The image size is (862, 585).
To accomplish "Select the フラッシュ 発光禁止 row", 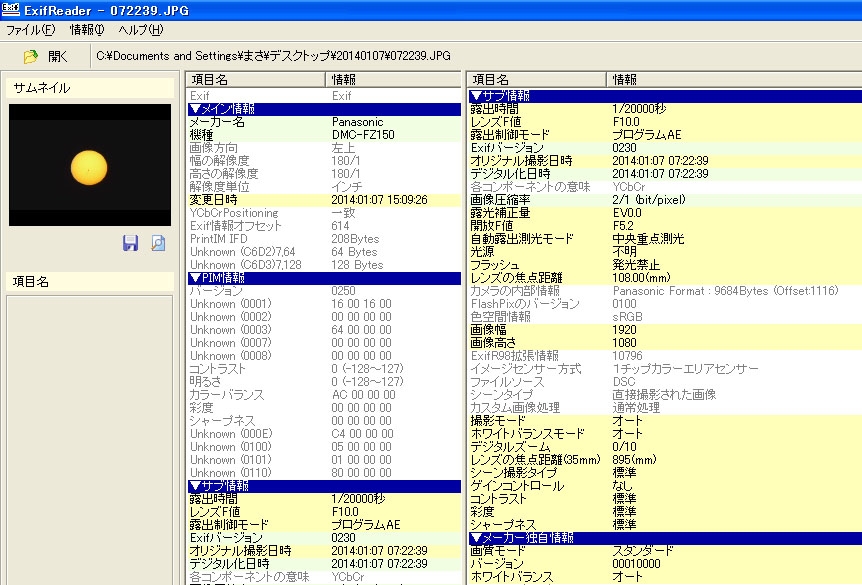I will point(665,265).
